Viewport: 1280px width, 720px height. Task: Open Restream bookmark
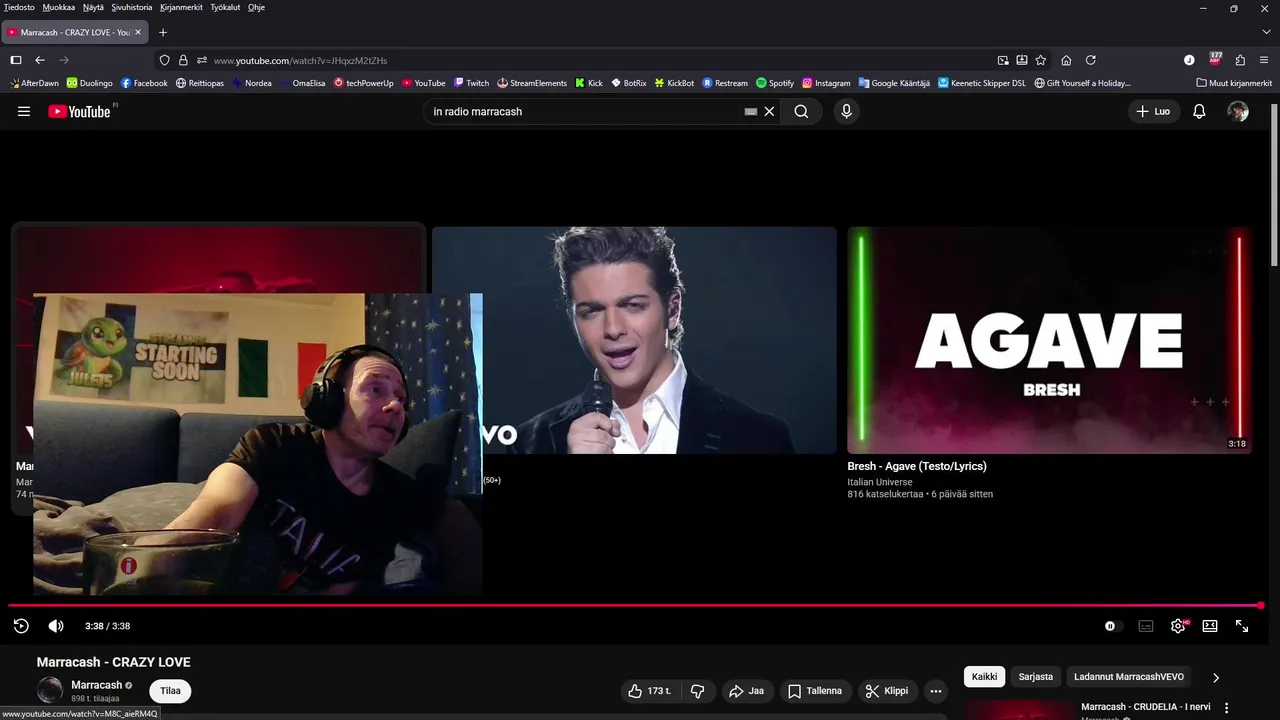click(x=725, y=83)
